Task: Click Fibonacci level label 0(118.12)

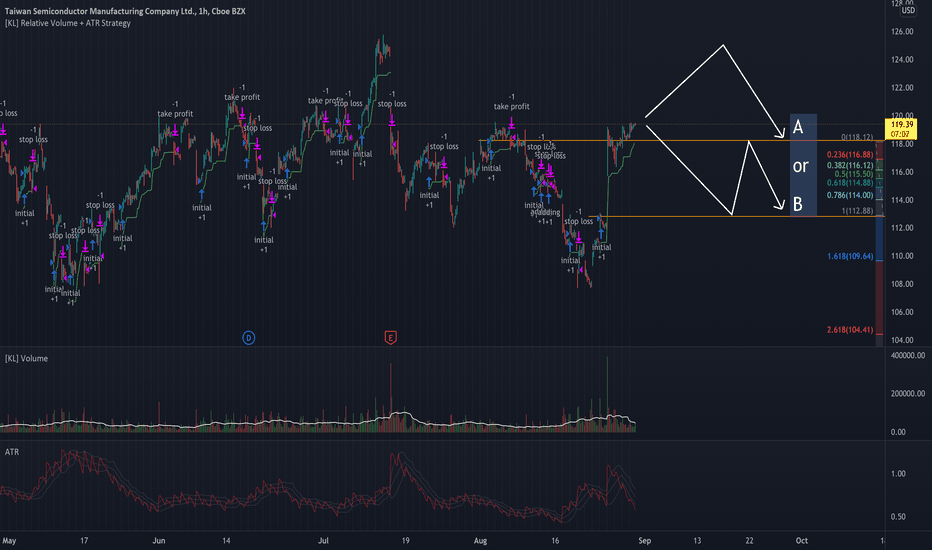Action: click(857, 137)
